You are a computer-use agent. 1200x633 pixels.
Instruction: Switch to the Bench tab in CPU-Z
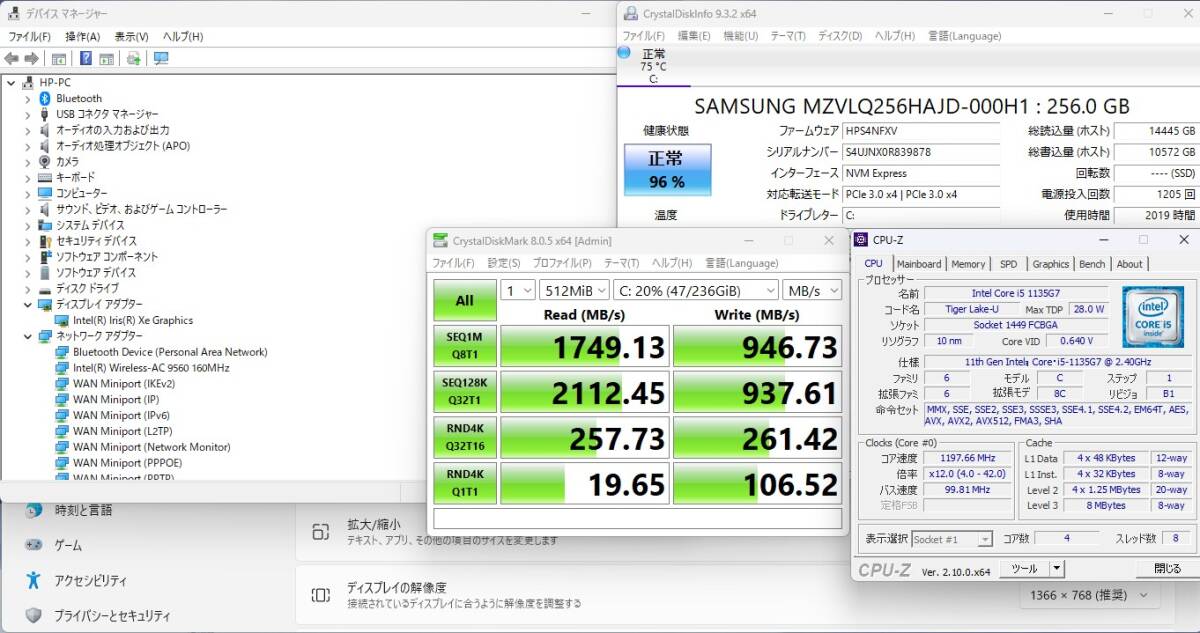[1092, 263]
